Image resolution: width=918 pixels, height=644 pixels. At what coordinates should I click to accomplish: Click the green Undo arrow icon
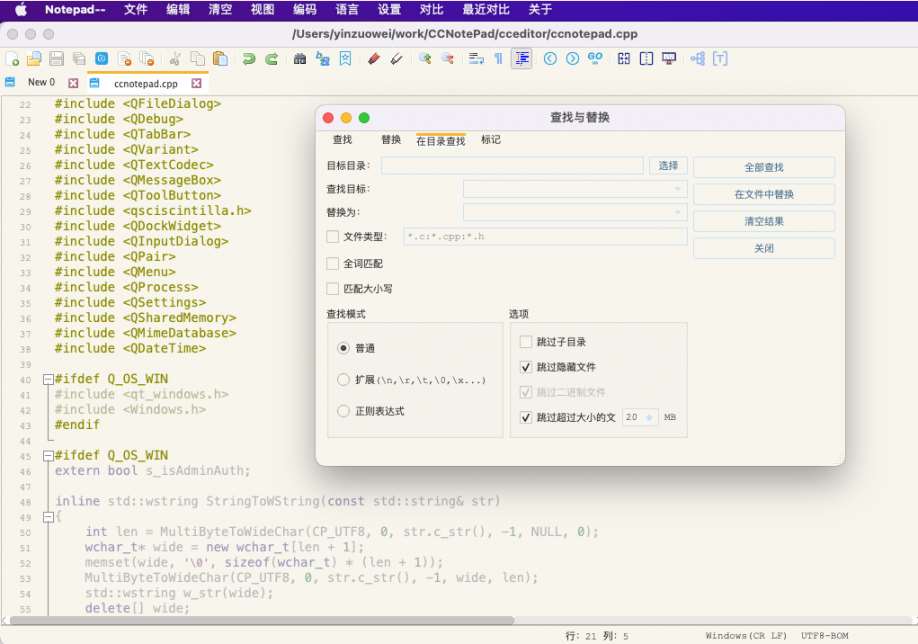(249, 59)
